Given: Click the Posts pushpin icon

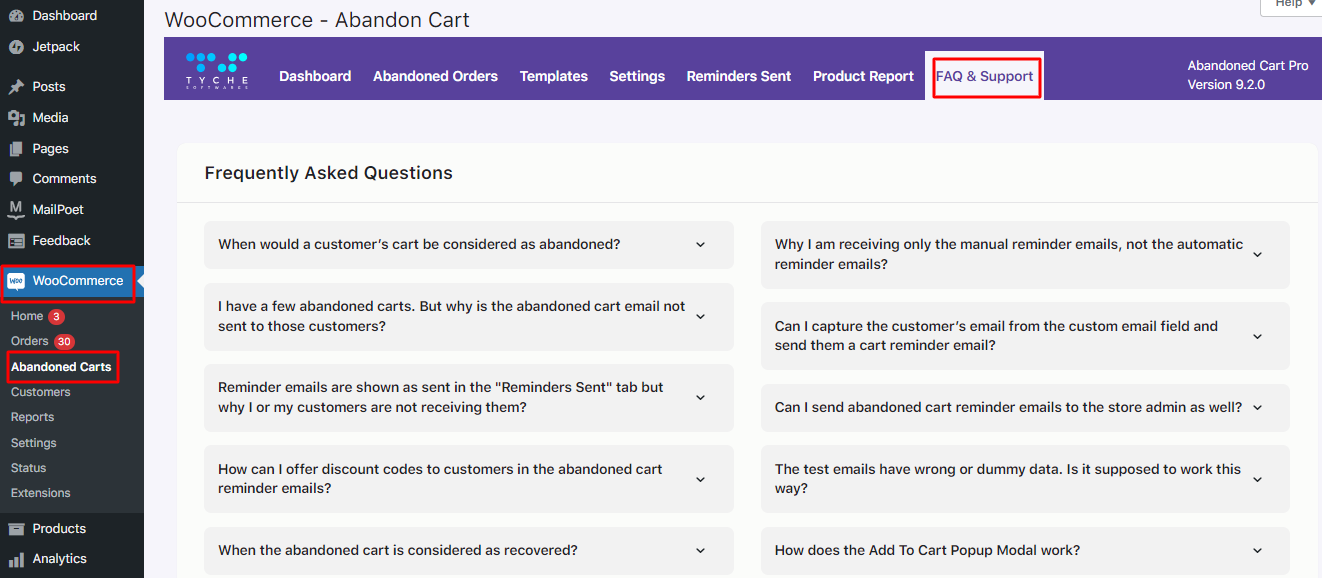Looking at the screenshot, I should [16, 87].
